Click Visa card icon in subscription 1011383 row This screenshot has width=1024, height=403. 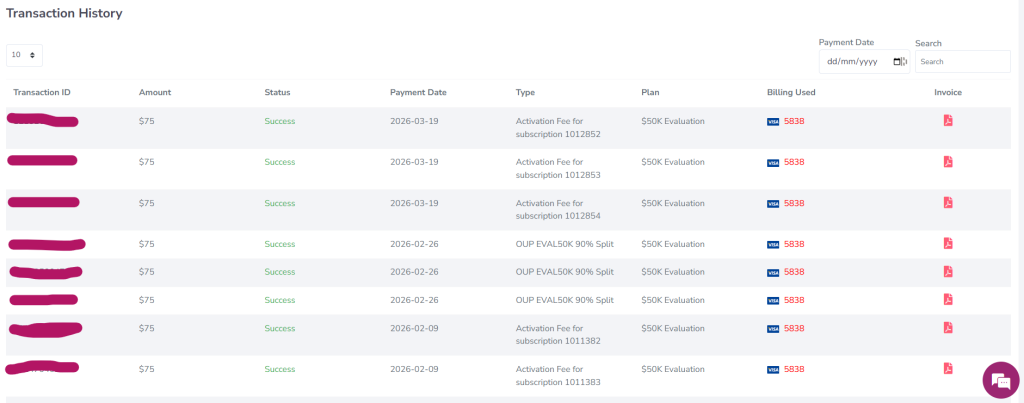pyautogui.click(x=773, y=370)
